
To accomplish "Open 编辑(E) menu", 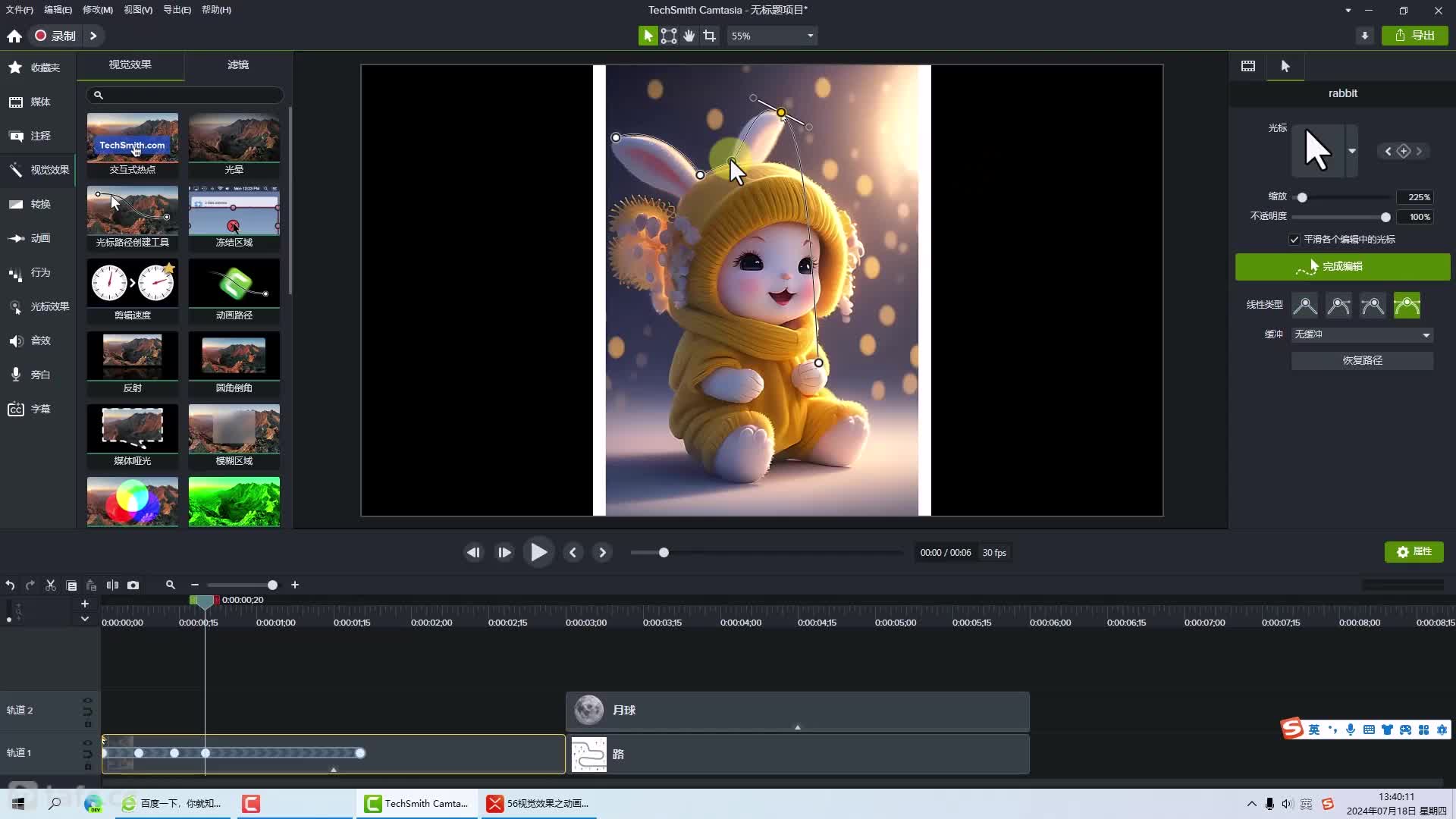I will [x=58, y=10].
